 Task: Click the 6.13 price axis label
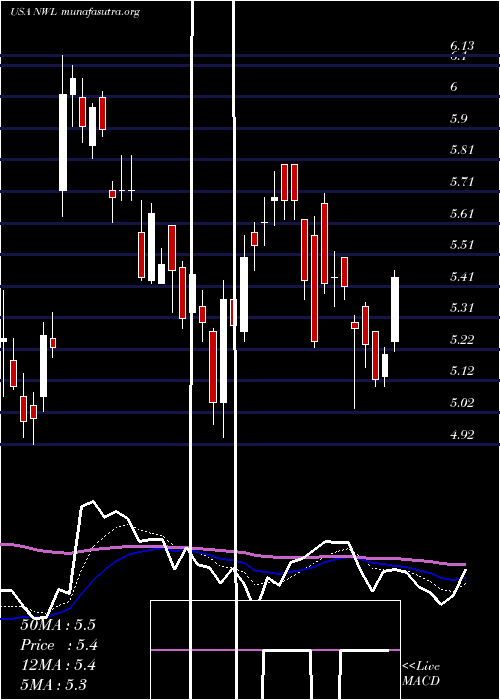coord(462,46)
